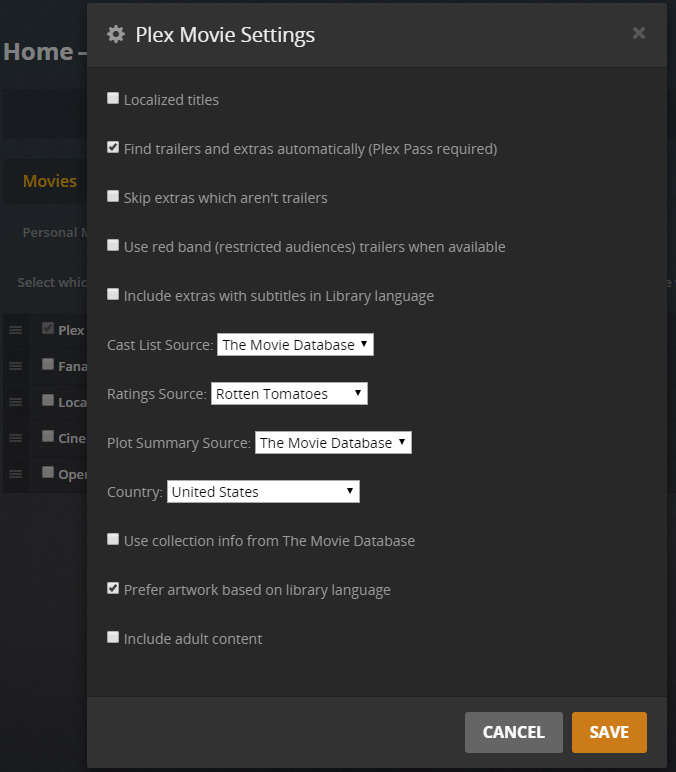
Task: Switch to the Movies tab
Action: click(x=50, y=181)
